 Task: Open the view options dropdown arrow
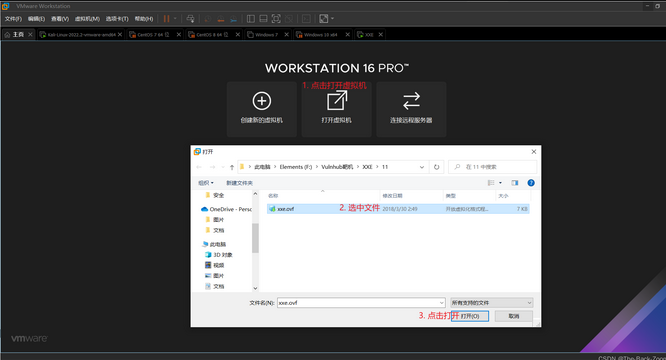pyautogui.click(x=500, y=183)
